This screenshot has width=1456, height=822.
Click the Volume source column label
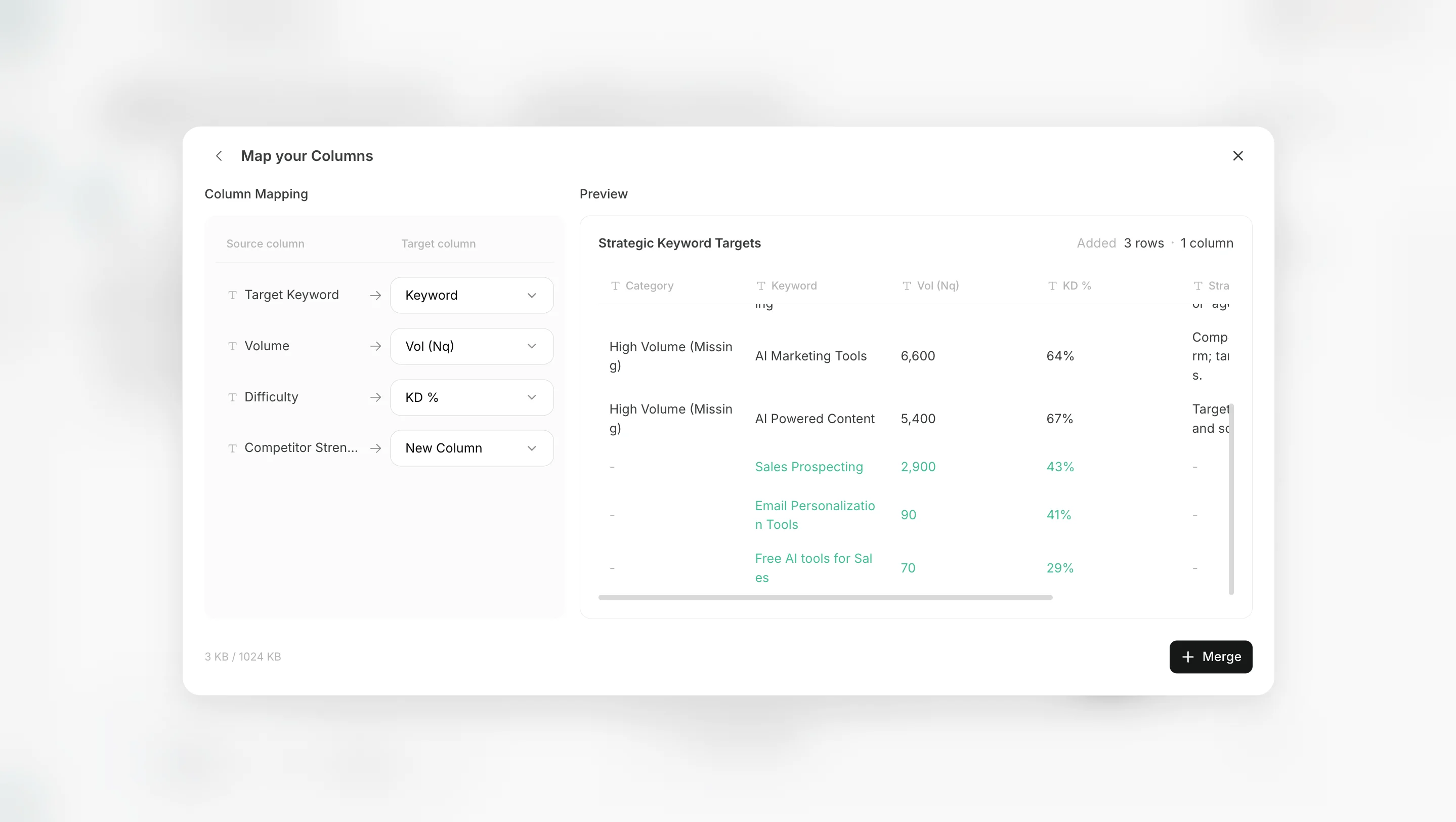pos(266,346)
